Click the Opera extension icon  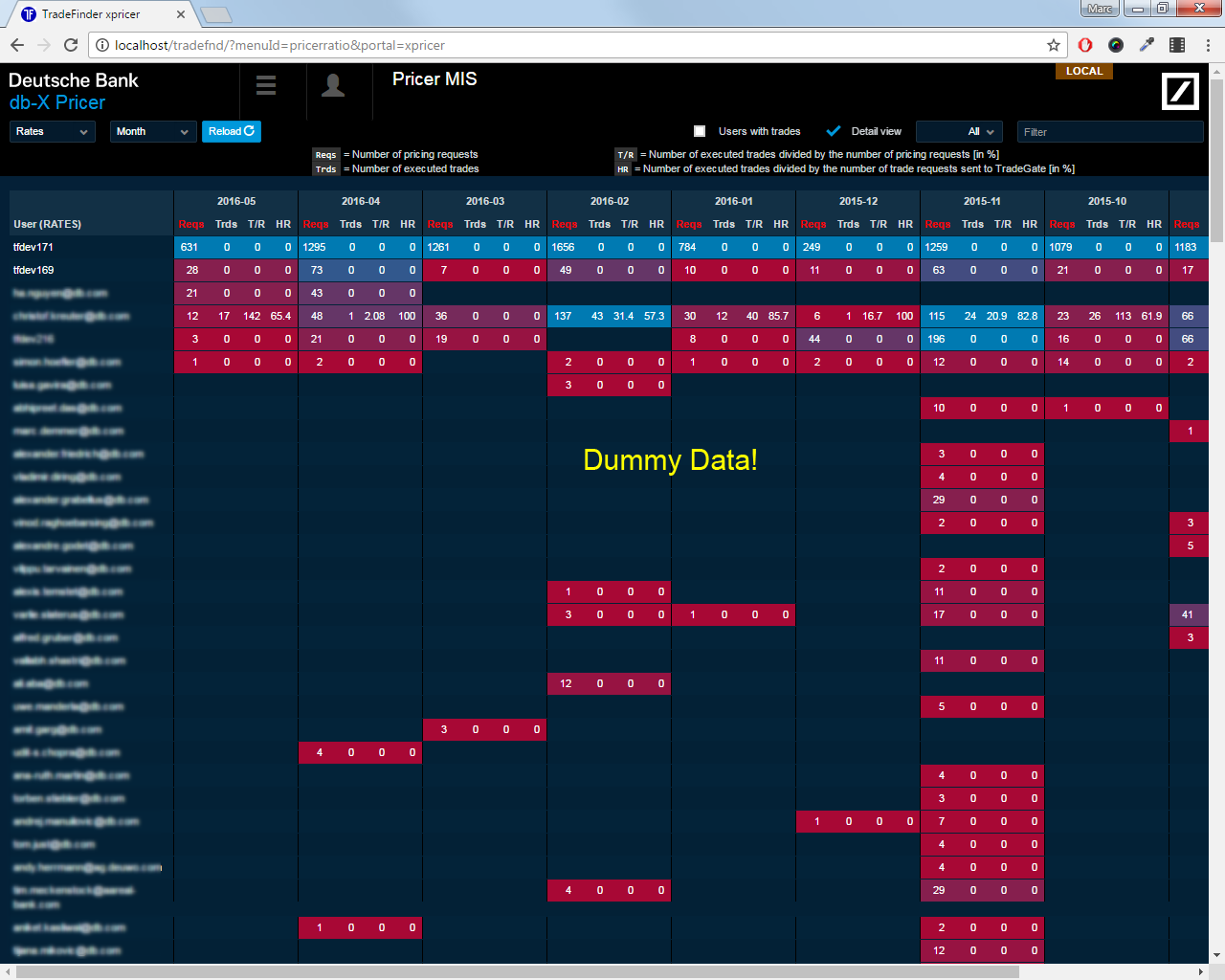pos(1085,45)
